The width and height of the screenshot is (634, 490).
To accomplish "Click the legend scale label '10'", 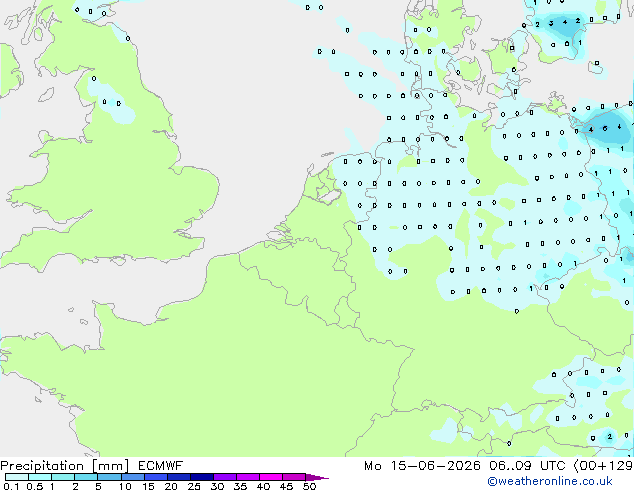I will 125,486.
